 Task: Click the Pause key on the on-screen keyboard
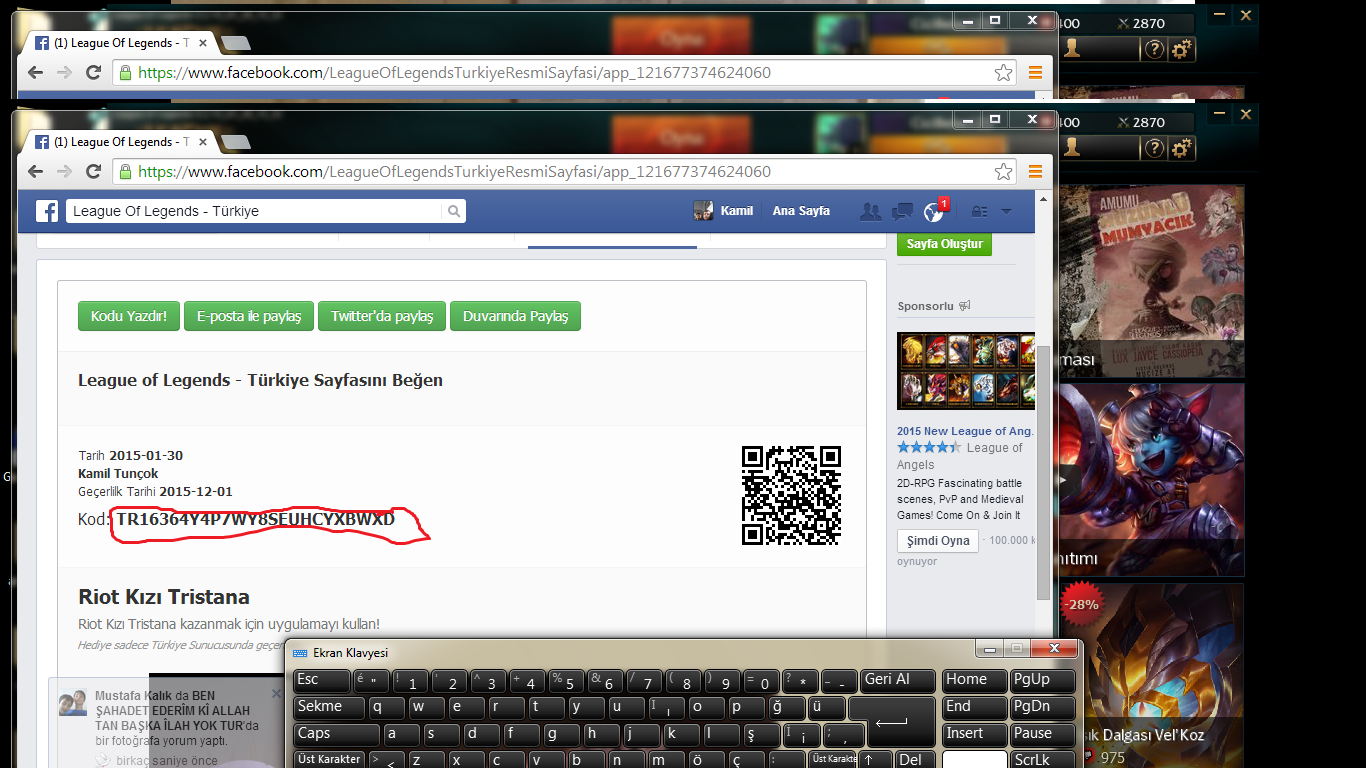pyautogui.click(x=1043, y=734)
